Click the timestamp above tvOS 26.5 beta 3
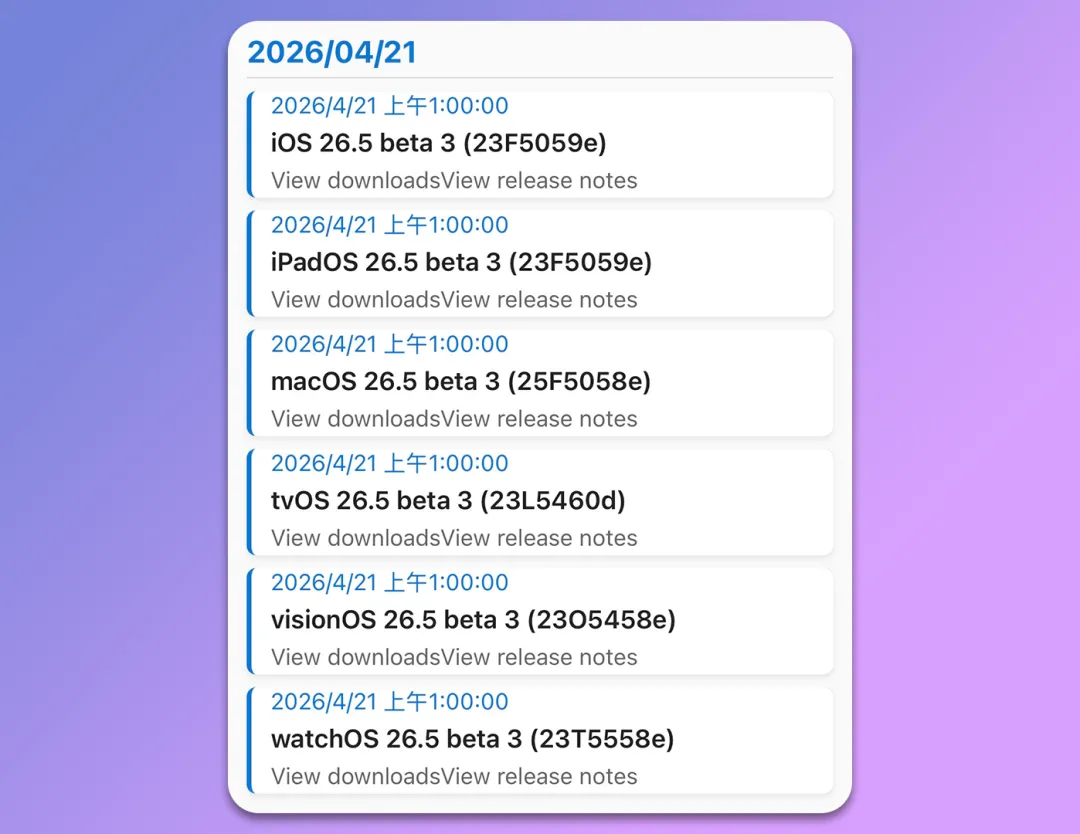 click(389, 463)
